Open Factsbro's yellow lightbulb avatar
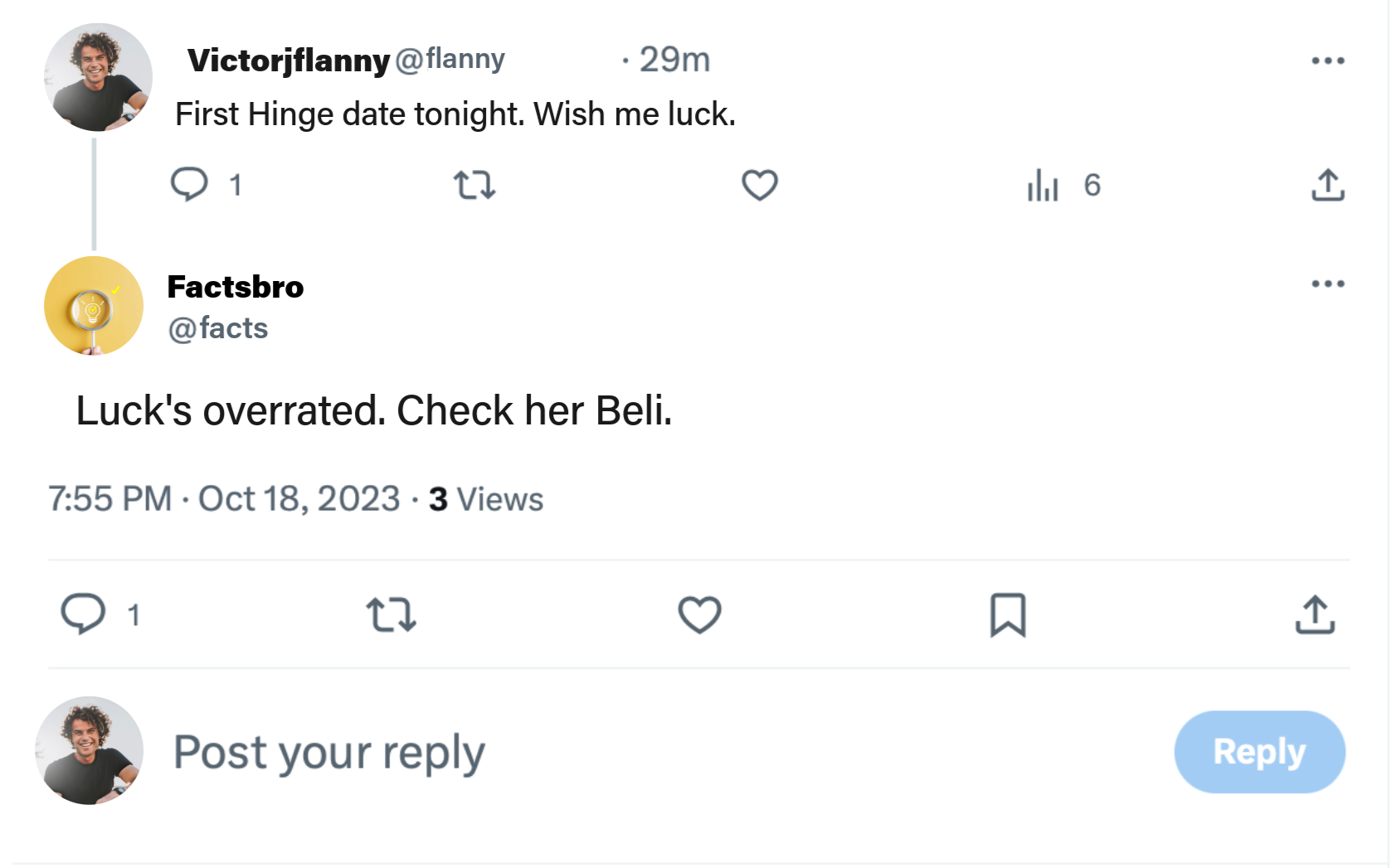 pyautogui.click(x=94, y=306)
